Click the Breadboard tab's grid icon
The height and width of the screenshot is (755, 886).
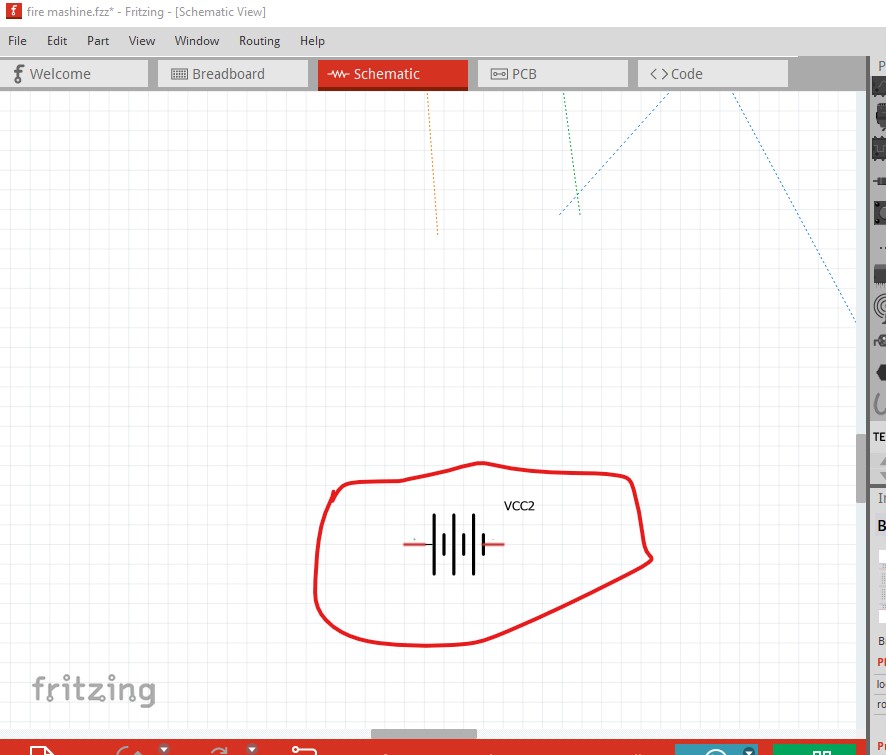[x=180, y=74]
